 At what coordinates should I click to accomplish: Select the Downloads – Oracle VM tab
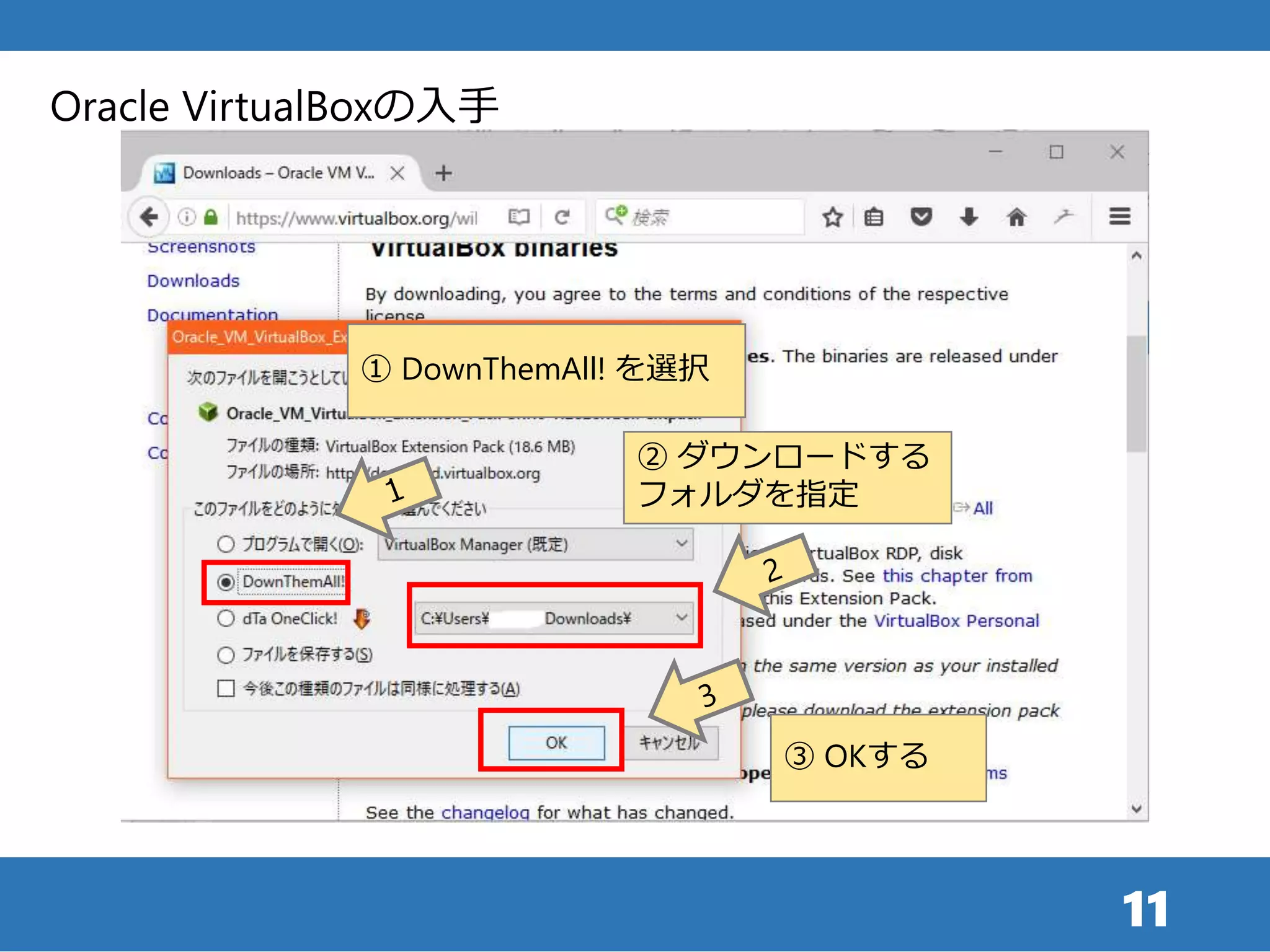pyautogui.click(x=279, y=173)
